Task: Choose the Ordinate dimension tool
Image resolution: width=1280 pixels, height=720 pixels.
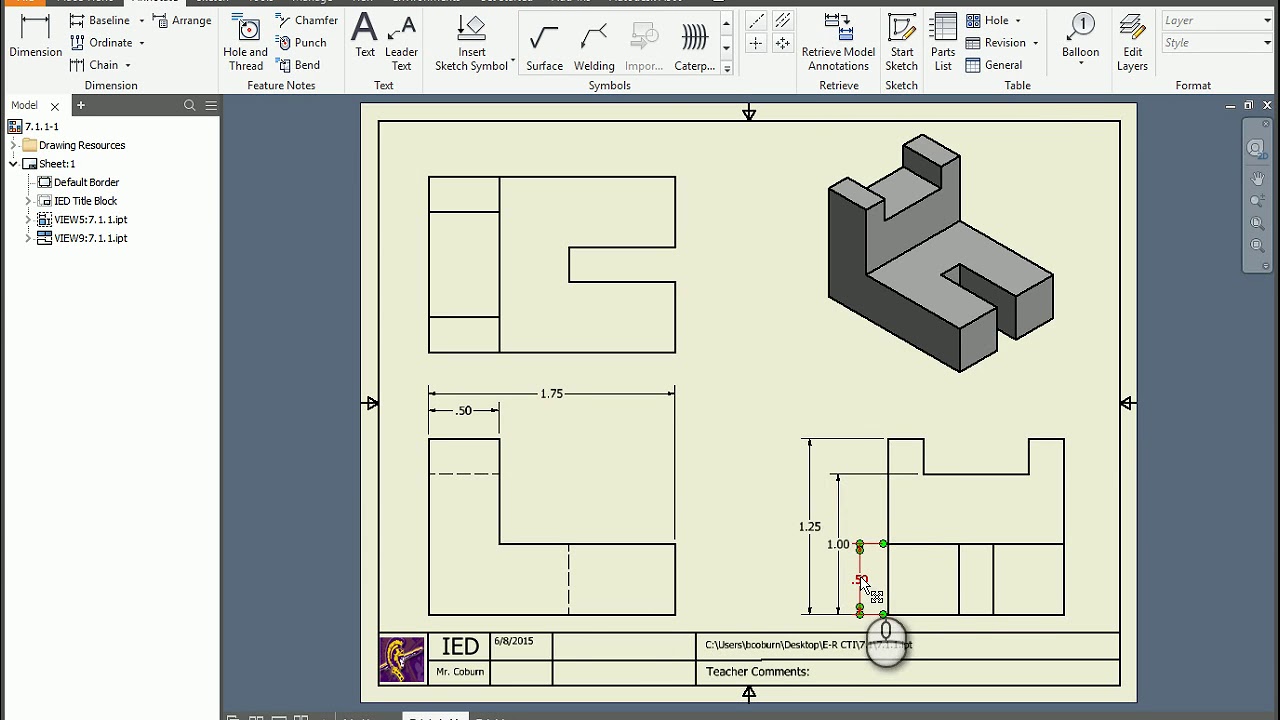Action: click(100, 42)
